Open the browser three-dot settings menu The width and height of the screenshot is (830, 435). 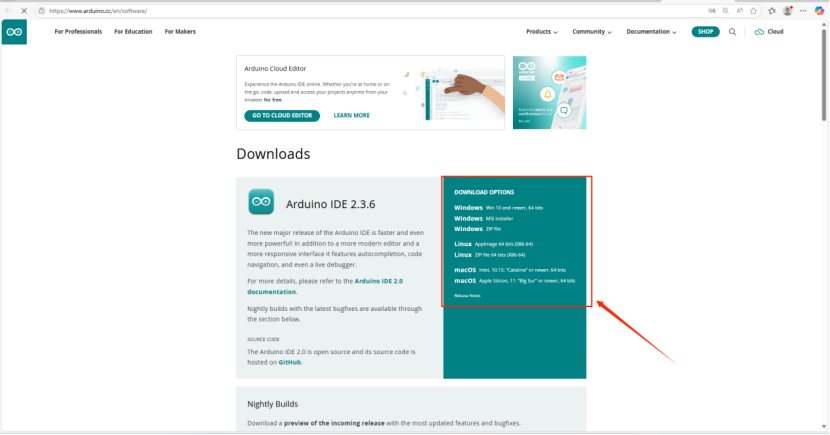(x=803, y=10)
